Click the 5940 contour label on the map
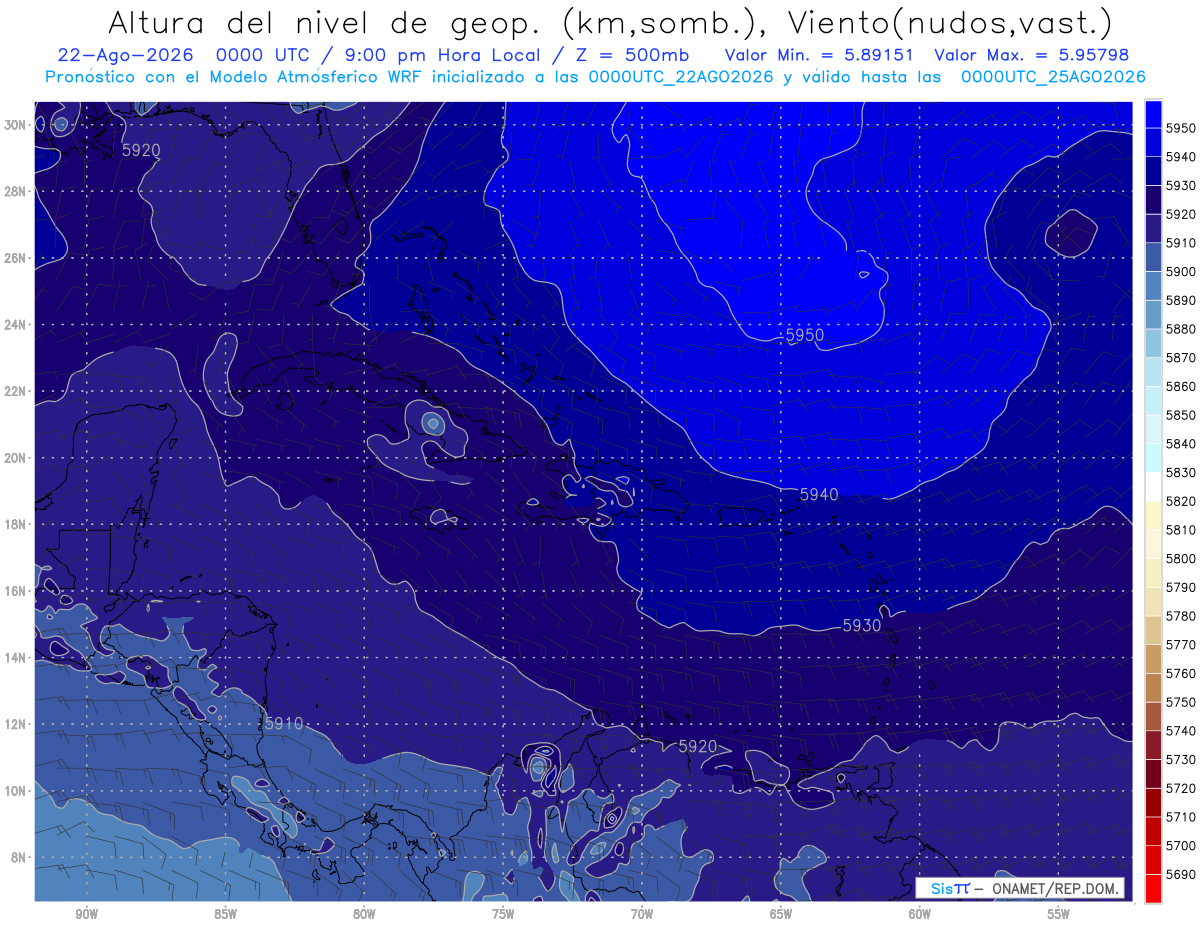 [x=819, y=494]
